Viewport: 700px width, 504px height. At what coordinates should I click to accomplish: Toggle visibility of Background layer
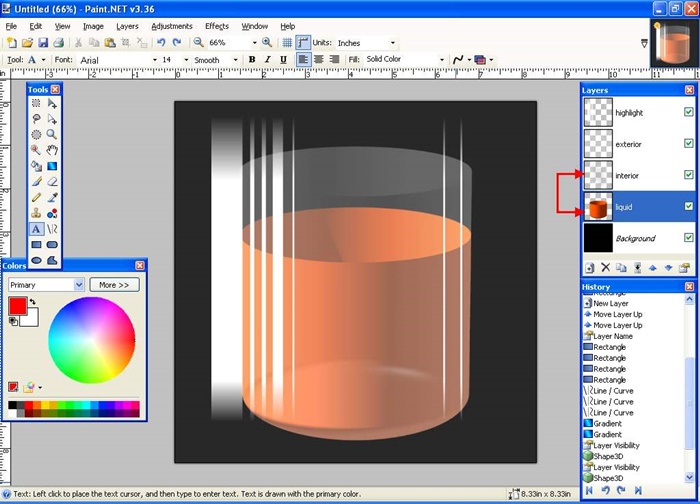coord(688,237)
